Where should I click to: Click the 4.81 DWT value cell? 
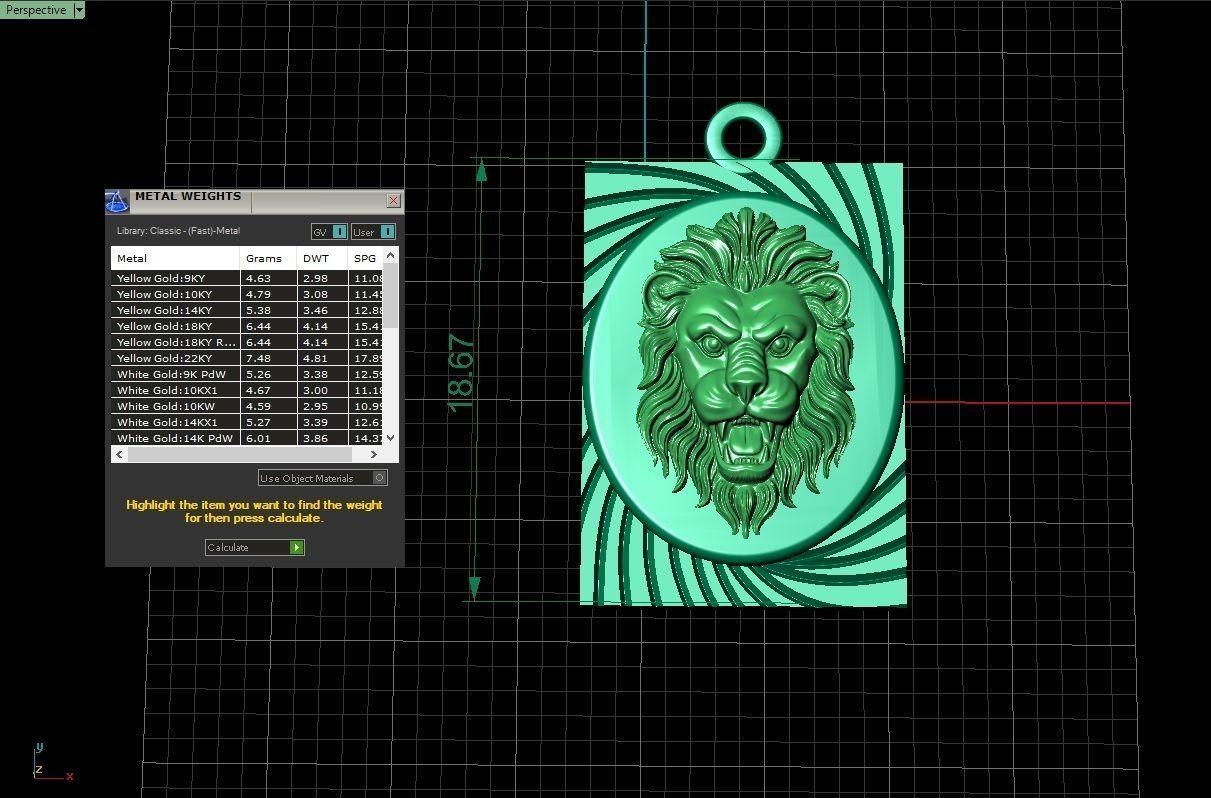tap(323, 358)
